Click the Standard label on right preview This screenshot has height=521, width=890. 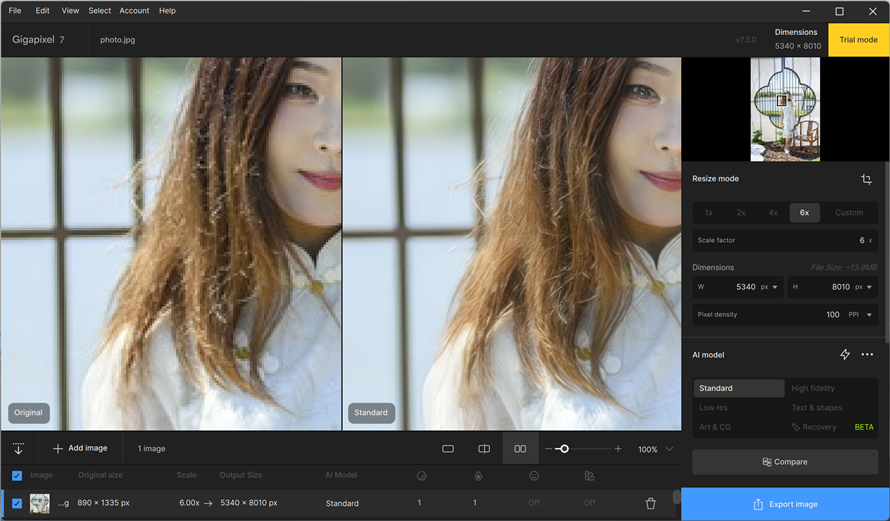click(x=371, y=413)
